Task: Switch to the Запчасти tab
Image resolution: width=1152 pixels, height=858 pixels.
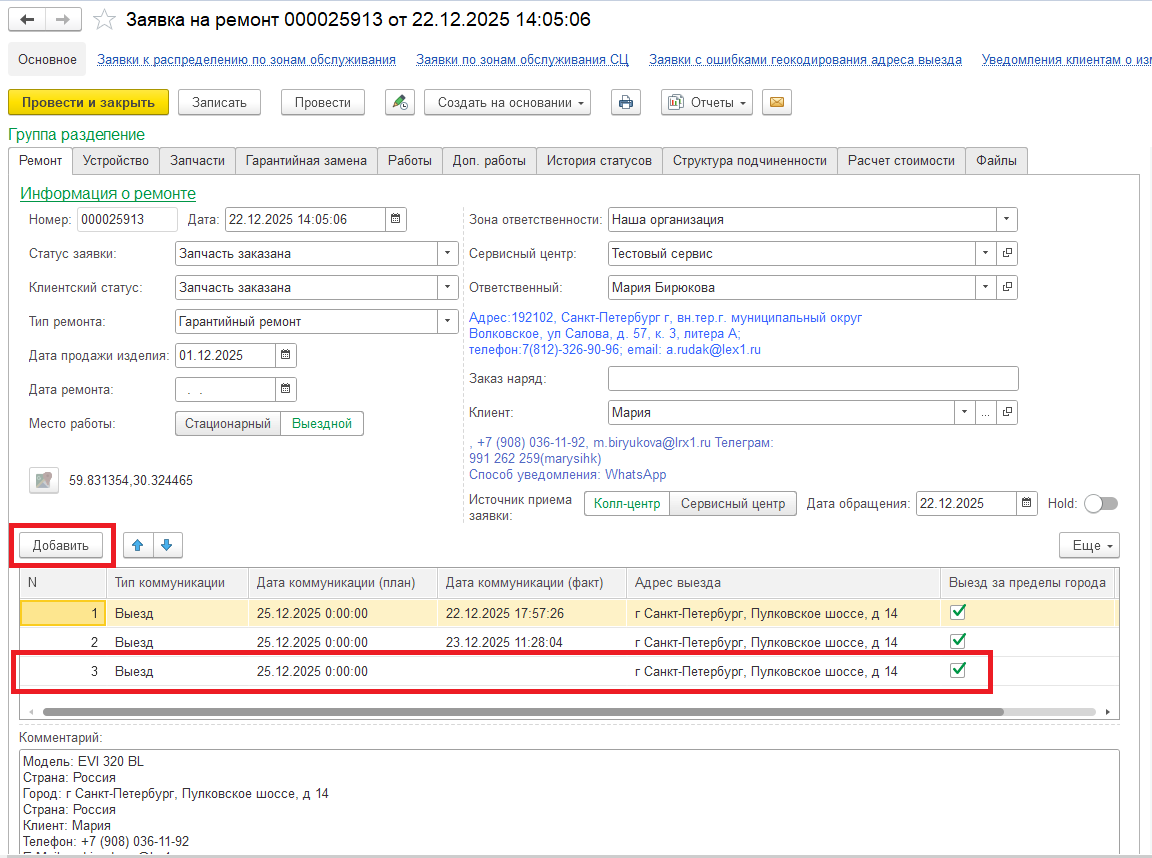Action: click(x=197, y=160)
